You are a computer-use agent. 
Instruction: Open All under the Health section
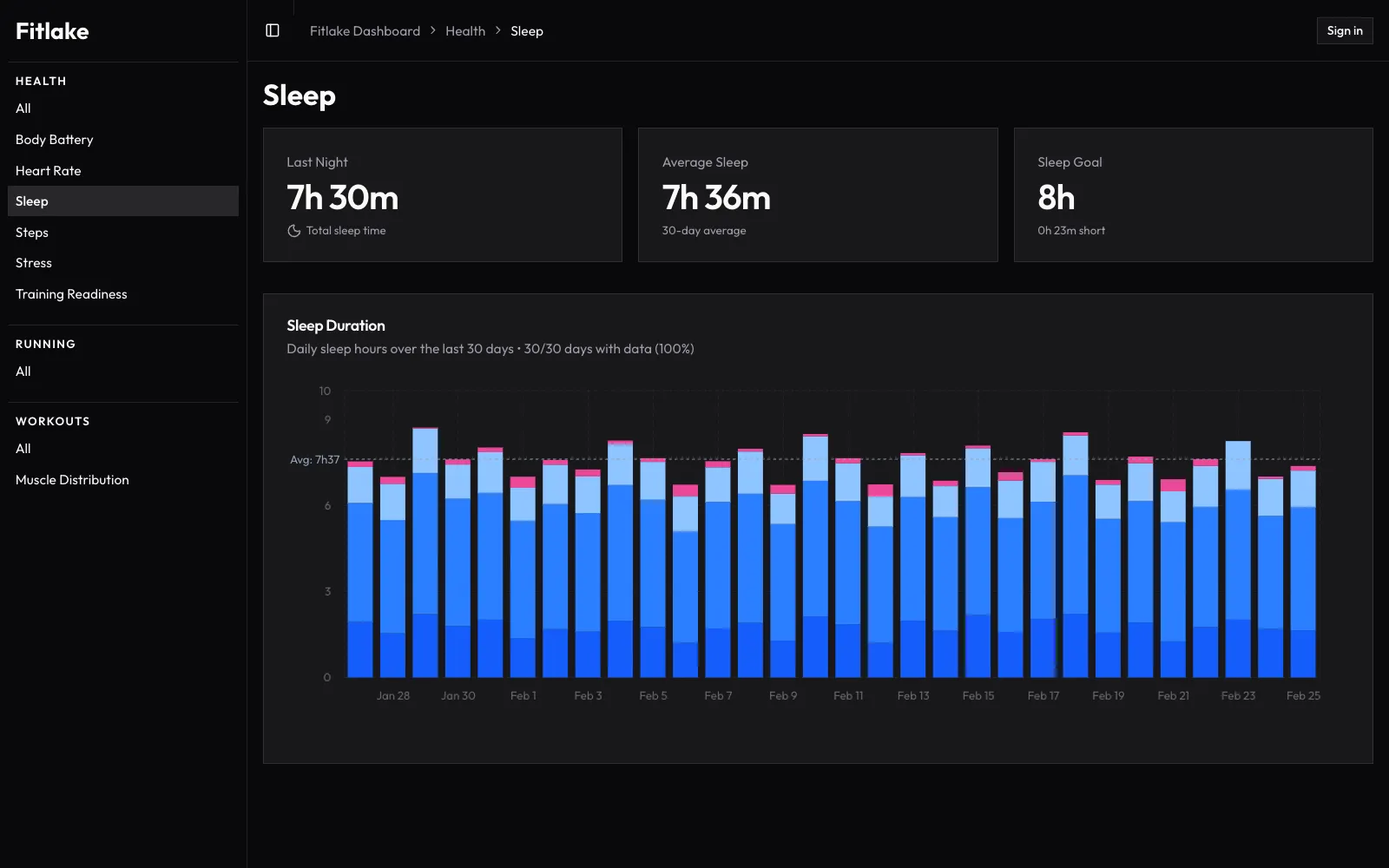(123, 108)
